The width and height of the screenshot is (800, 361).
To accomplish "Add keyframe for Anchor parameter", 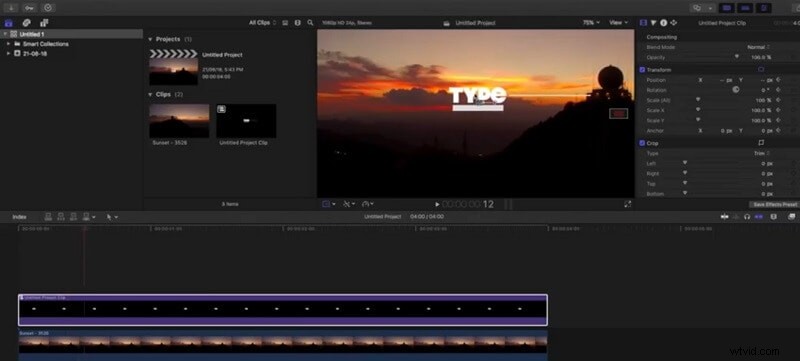I will pyautogui.click(x=779, y=131).
